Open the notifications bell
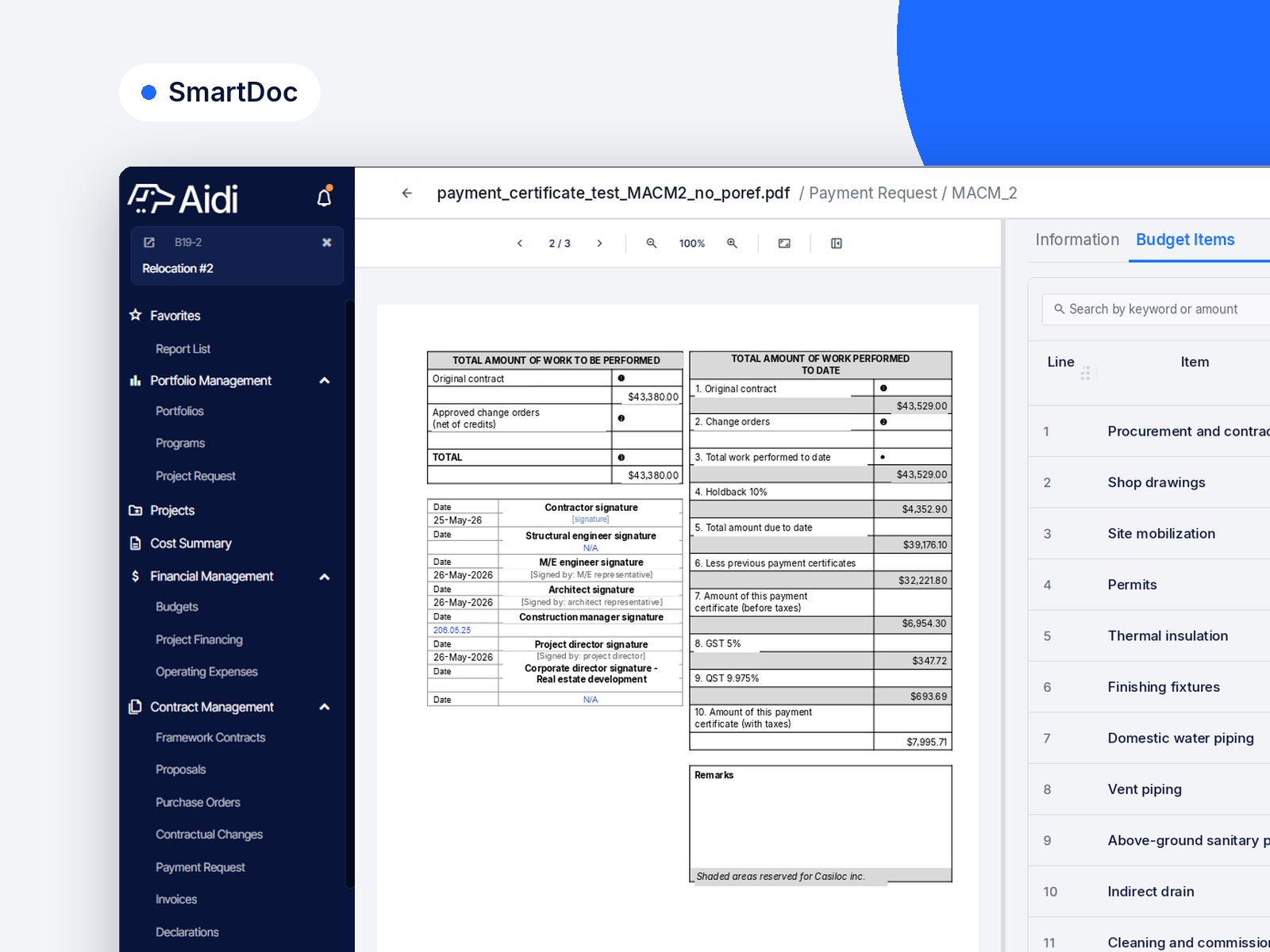1270x952 pixels. (x=324, y=197)
